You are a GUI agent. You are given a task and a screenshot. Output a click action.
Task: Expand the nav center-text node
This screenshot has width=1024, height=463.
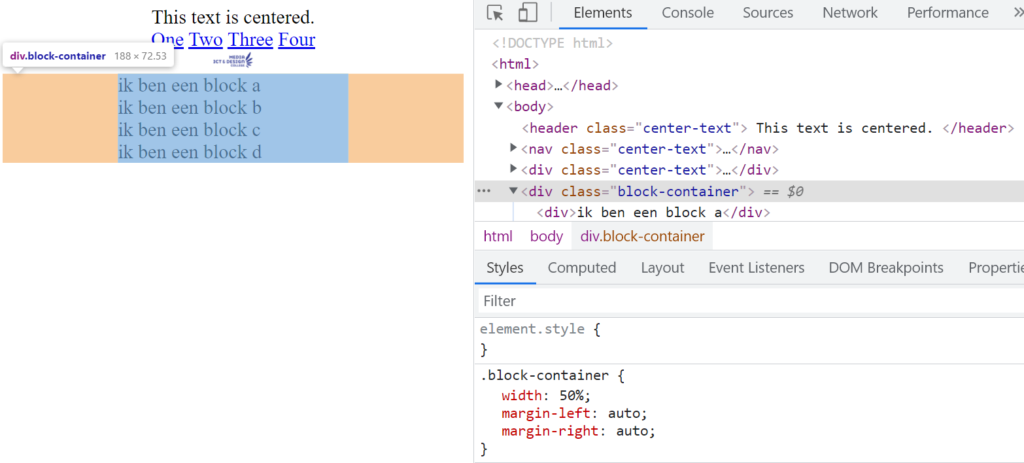[514, 148]
